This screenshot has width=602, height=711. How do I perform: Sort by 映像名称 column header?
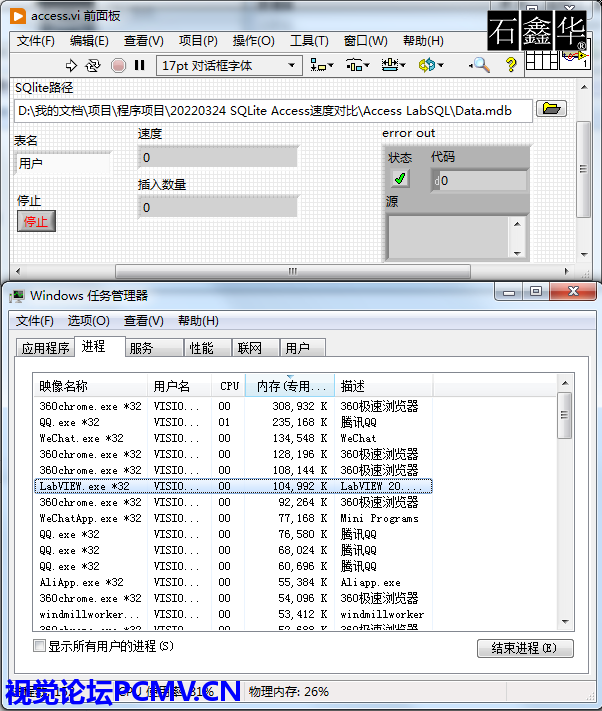(x=90, y=386)
